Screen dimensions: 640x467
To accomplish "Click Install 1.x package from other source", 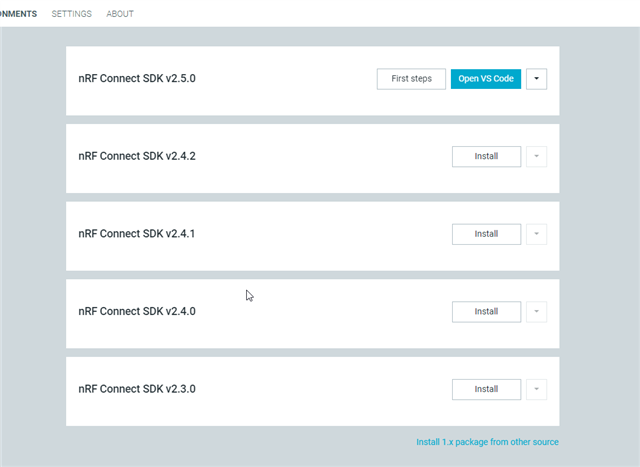I will pos(487,442).
